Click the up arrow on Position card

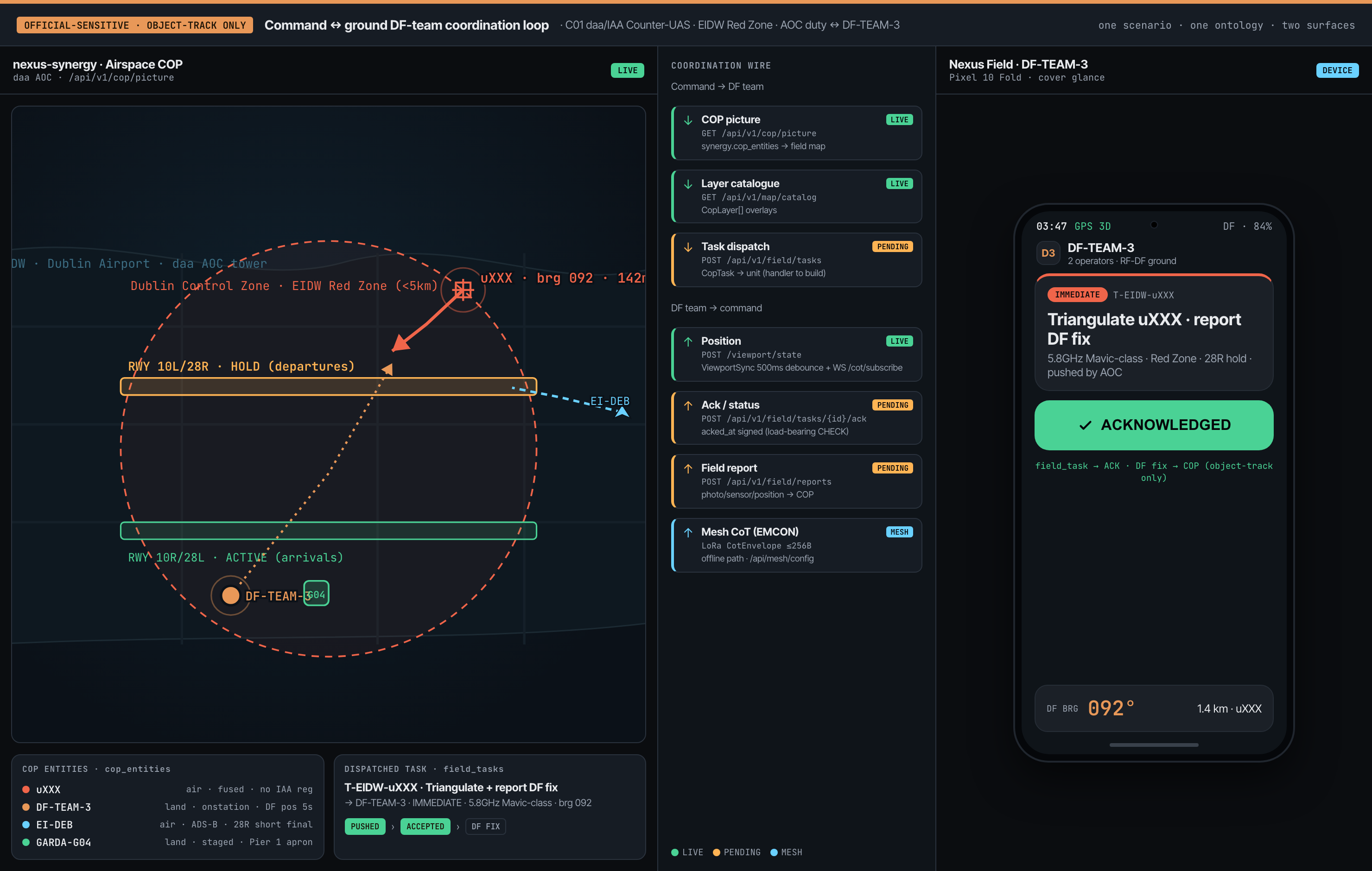pos(688,342)
